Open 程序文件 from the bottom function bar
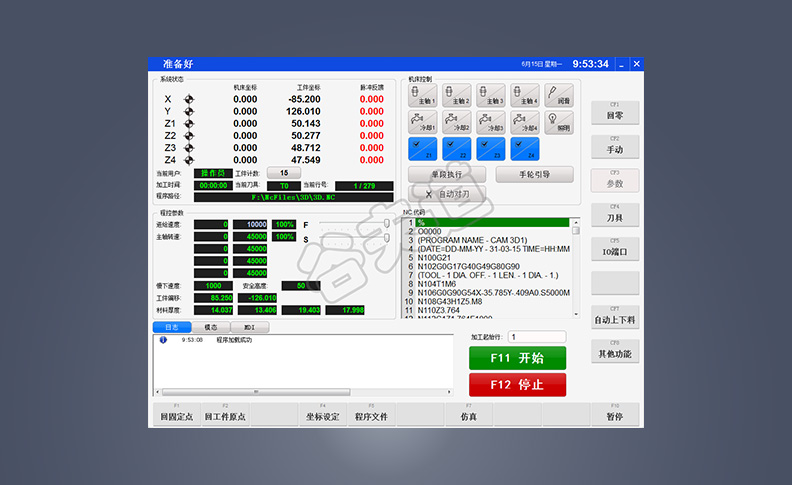This screenshot has height=485, width=792. pyautogui.click(x=371, y=416)
